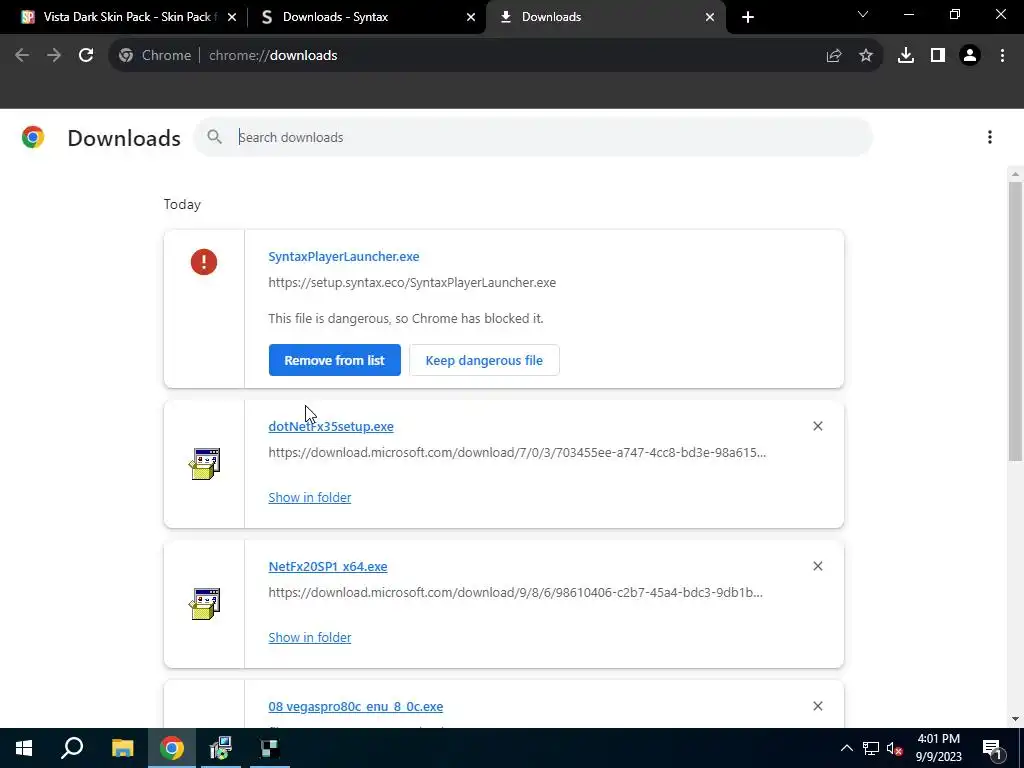Viewport: 1024px width, 768px height.
Task: Open the taskbar clock and date
Action: click(x=938, y=748)
